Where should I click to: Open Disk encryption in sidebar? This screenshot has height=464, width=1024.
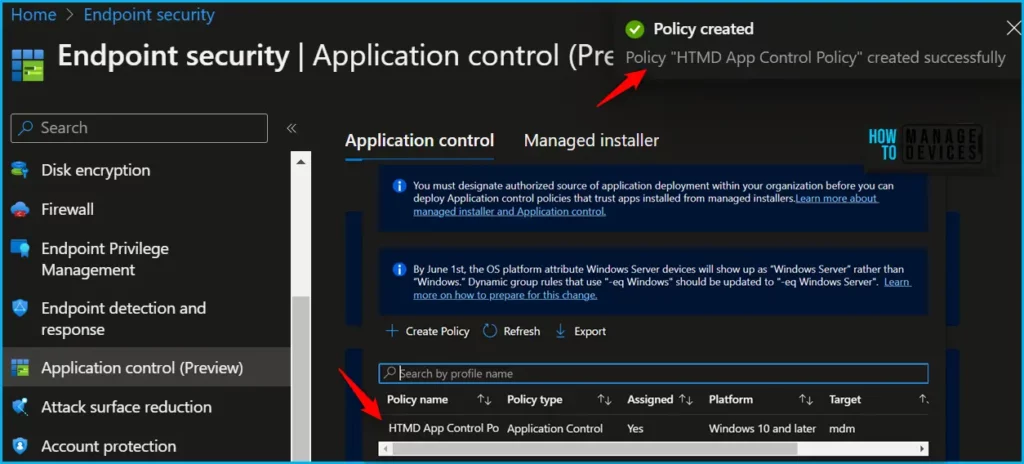pos(95,170)
